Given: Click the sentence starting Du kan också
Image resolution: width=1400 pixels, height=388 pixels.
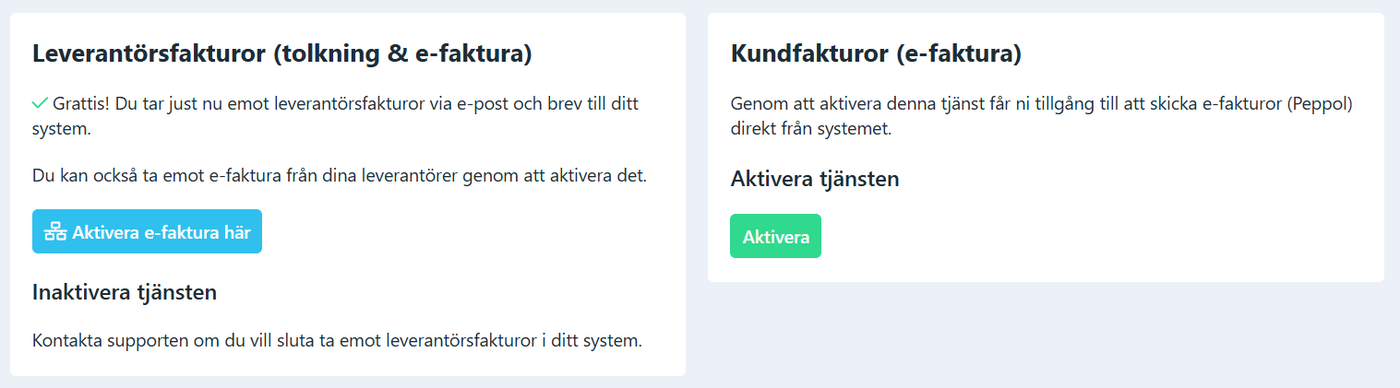Looking at the screenshot, I should [340, 177].
